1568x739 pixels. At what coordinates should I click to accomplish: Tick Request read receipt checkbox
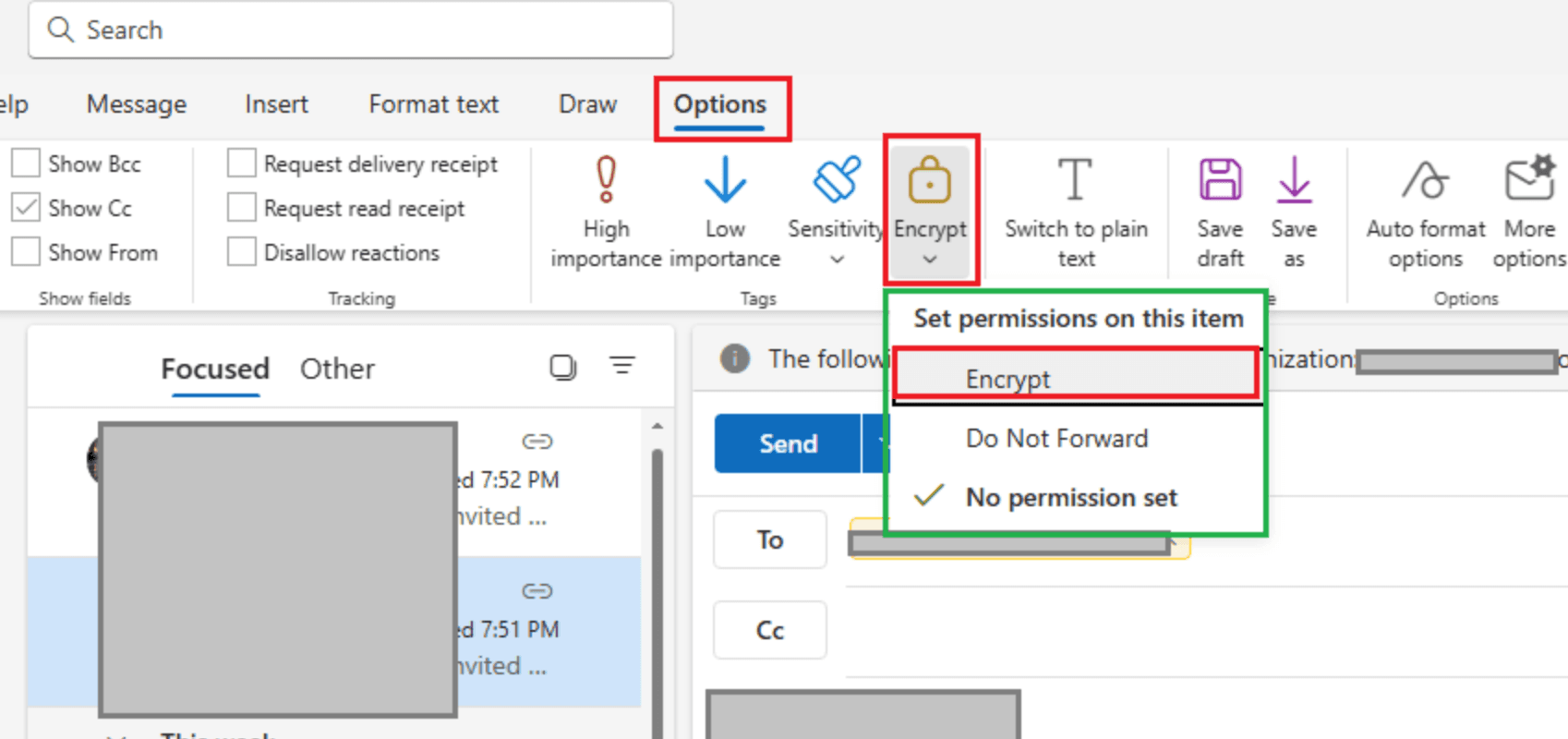click(242, 208)
